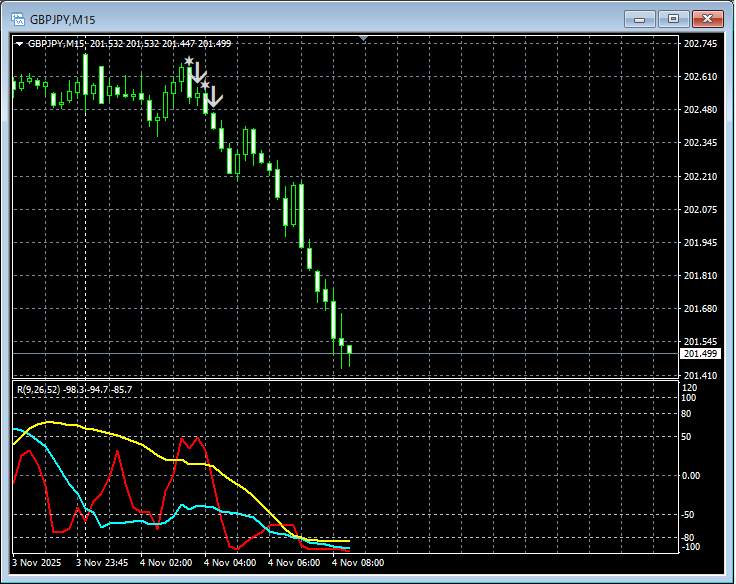Click the 4 Nov 08:00 time label
Screen dimensions: 736x584
pyautogui.click(x=357, y=563)
